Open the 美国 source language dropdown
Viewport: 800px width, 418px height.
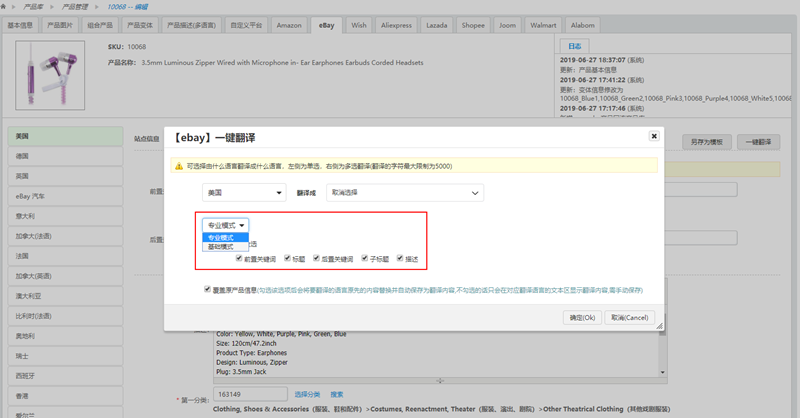[244, 193]
